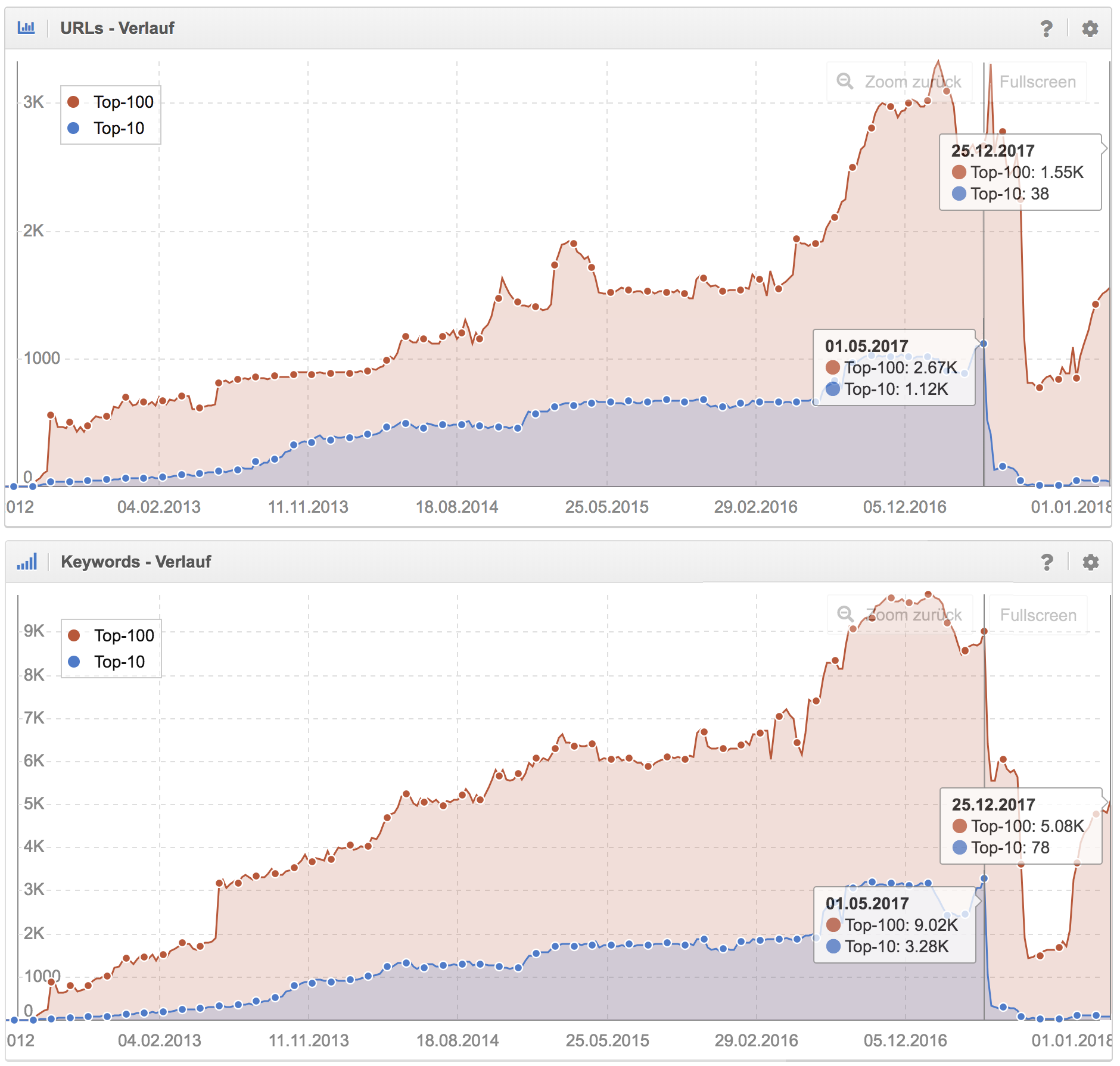Click the magnifier icon in Keywords chart zoom button
Image resolution: width=1120 pixels, height=1066 pixels.
[x=845, y=614]
